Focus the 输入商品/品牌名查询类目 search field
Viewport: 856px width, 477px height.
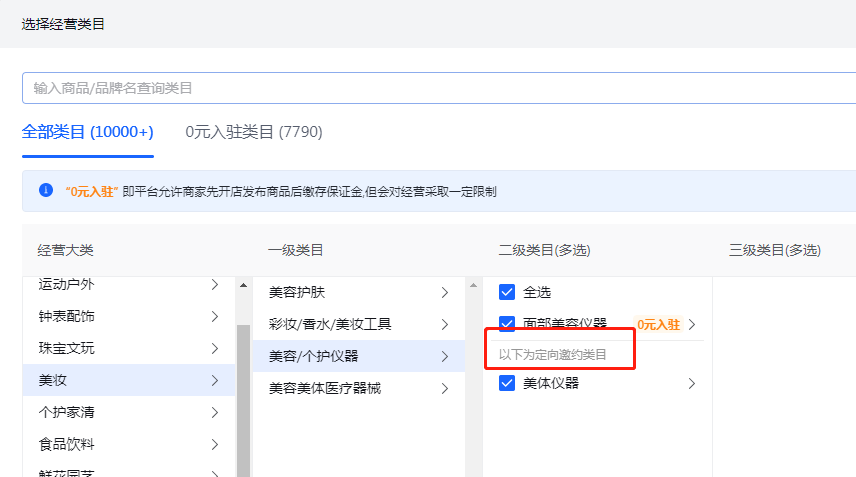438,88
